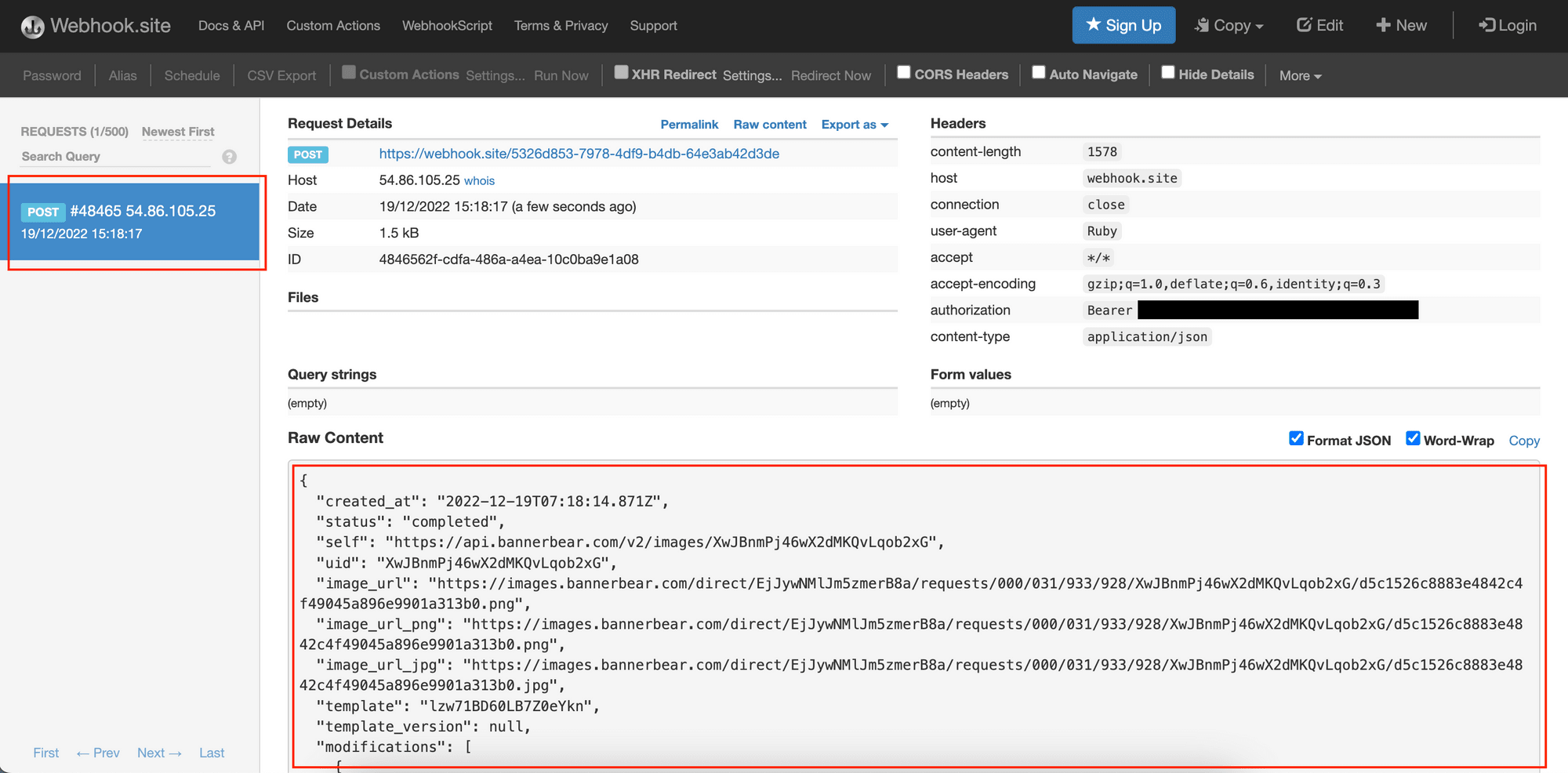Enable the CORS Headers checkbox
This screenshot has width=1568, height=773.
pos(904,73)
